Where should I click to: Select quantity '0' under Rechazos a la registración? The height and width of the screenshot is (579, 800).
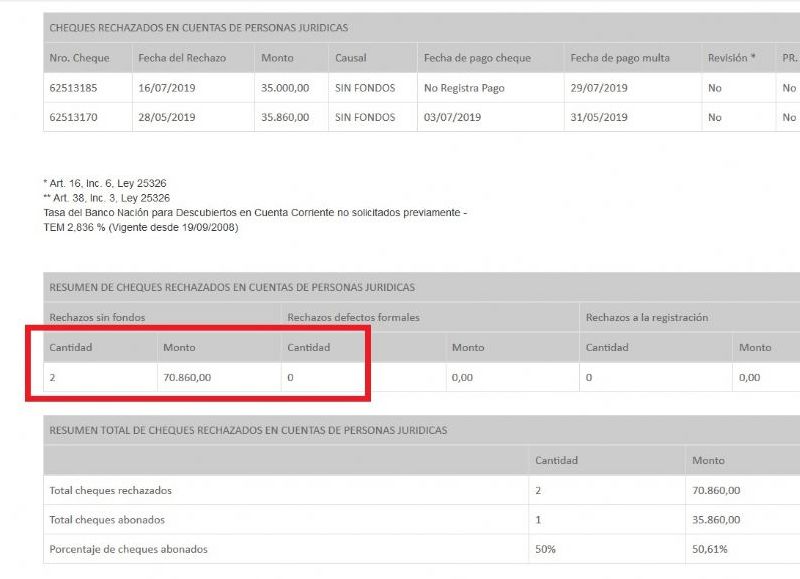tap(589, 377)
